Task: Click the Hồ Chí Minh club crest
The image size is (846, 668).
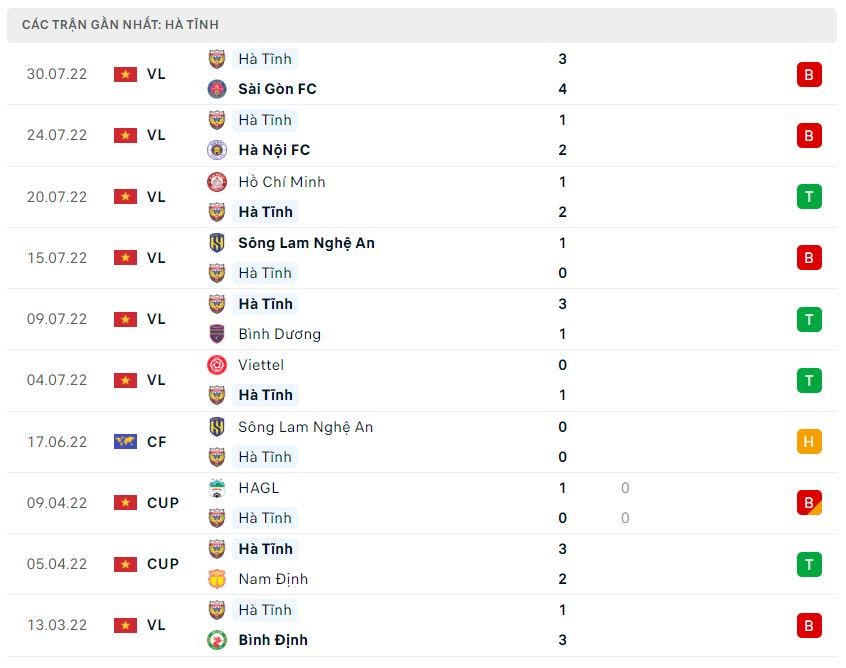Action: (217, 182)
